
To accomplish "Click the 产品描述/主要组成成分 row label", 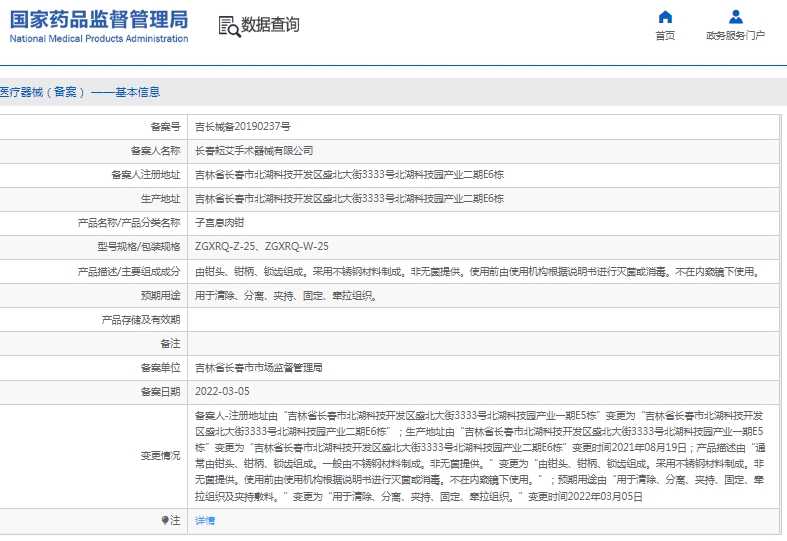I will (128, 272).
